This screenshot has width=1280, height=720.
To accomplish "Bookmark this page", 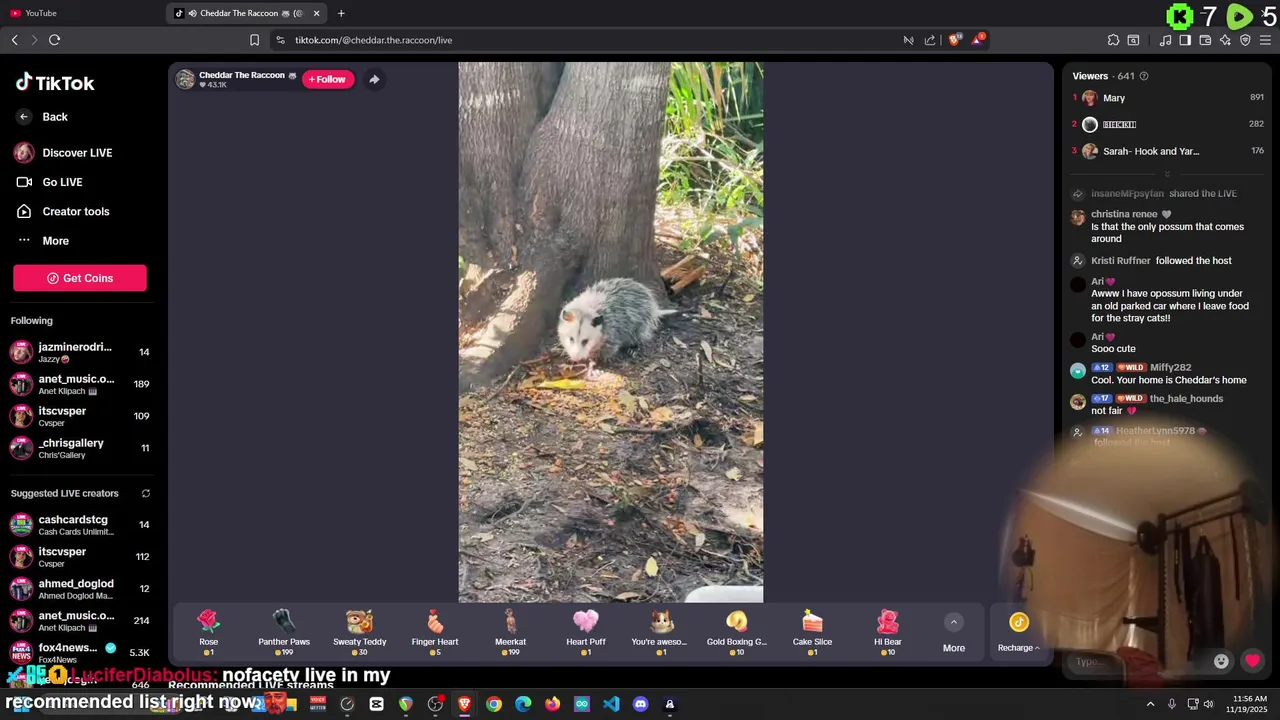I will click(x=254, y=40).
